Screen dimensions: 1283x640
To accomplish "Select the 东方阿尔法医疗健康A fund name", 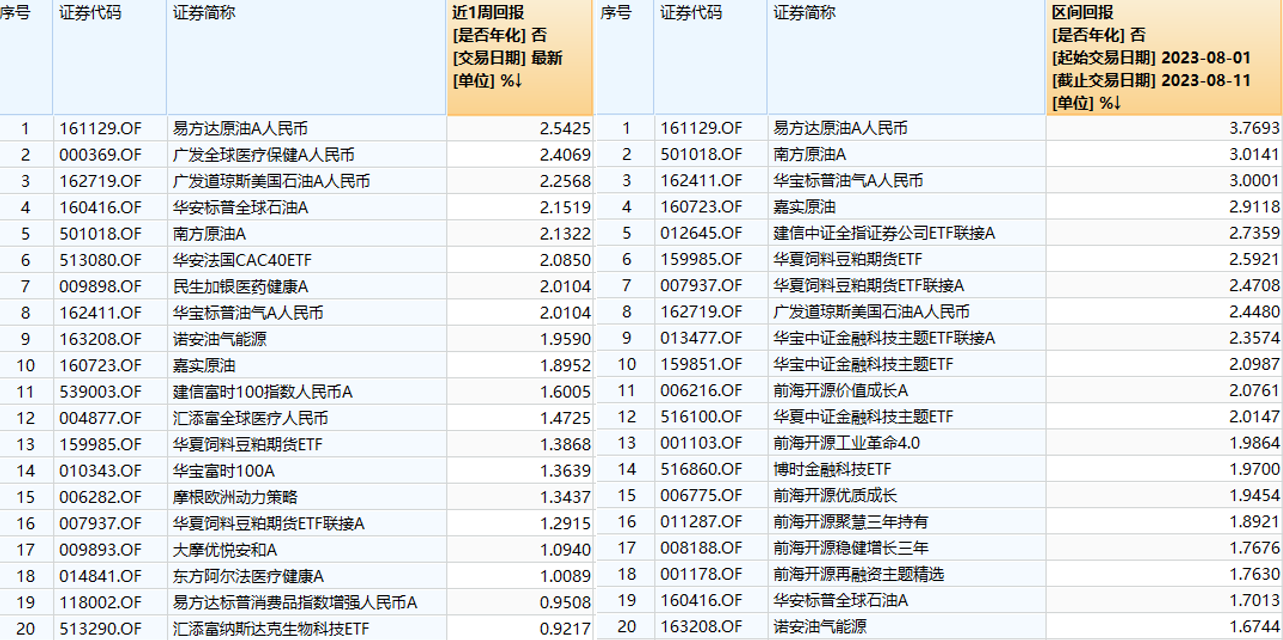I will [248, 576].
